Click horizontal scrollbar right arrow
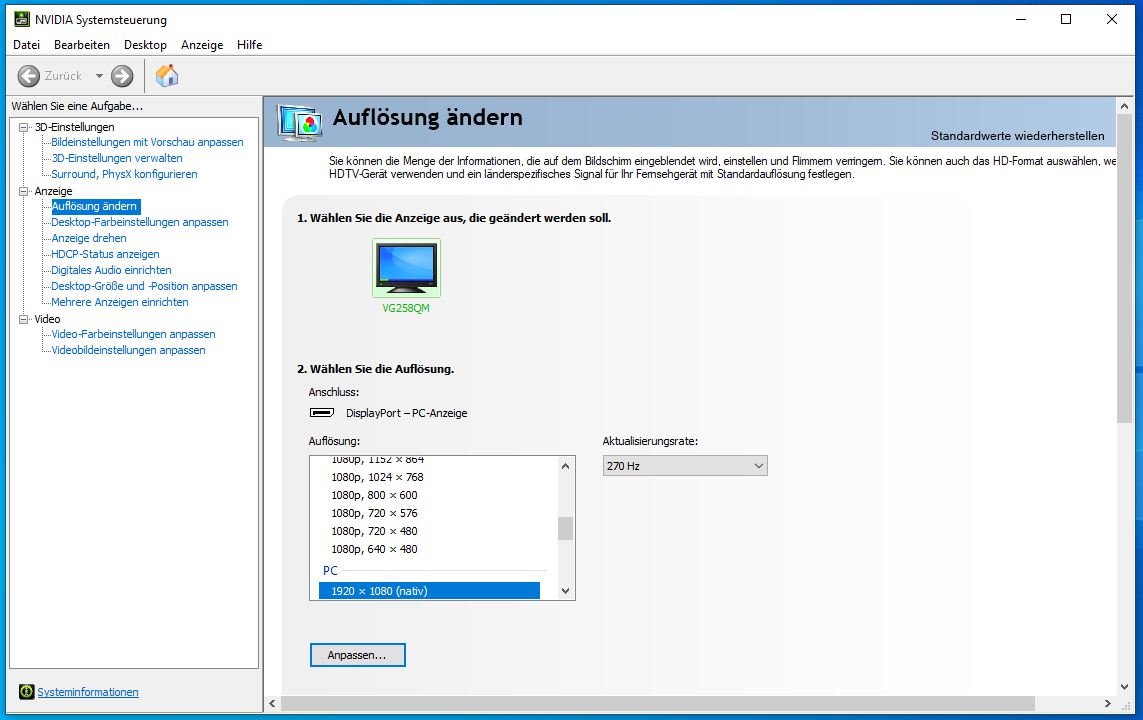This screenshot has height=720, width=1143. (x=1107, y=703)
